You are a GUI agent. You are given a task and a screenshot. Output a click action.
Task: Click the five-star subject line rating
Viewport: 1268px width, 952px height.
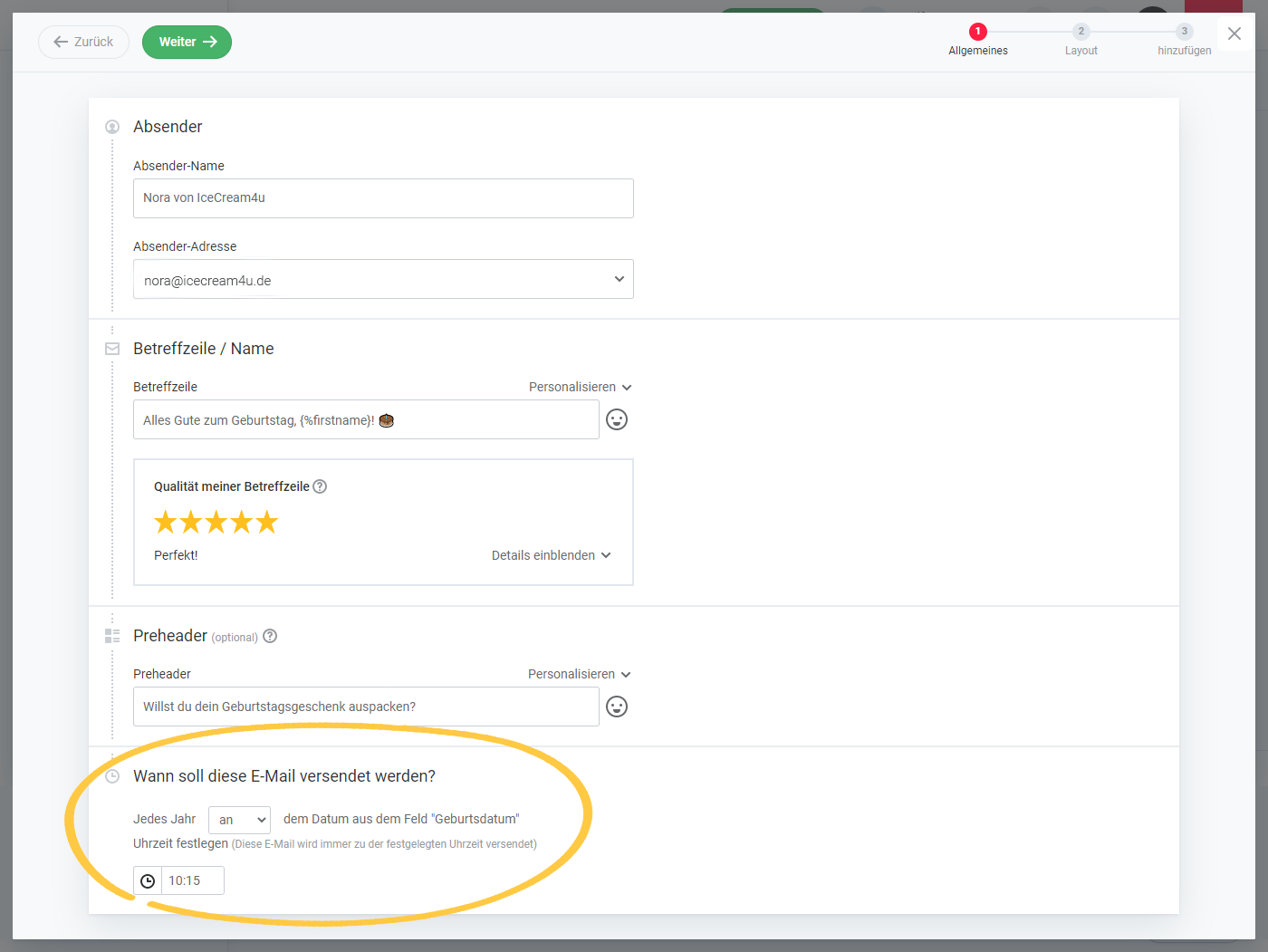[216, 522]
